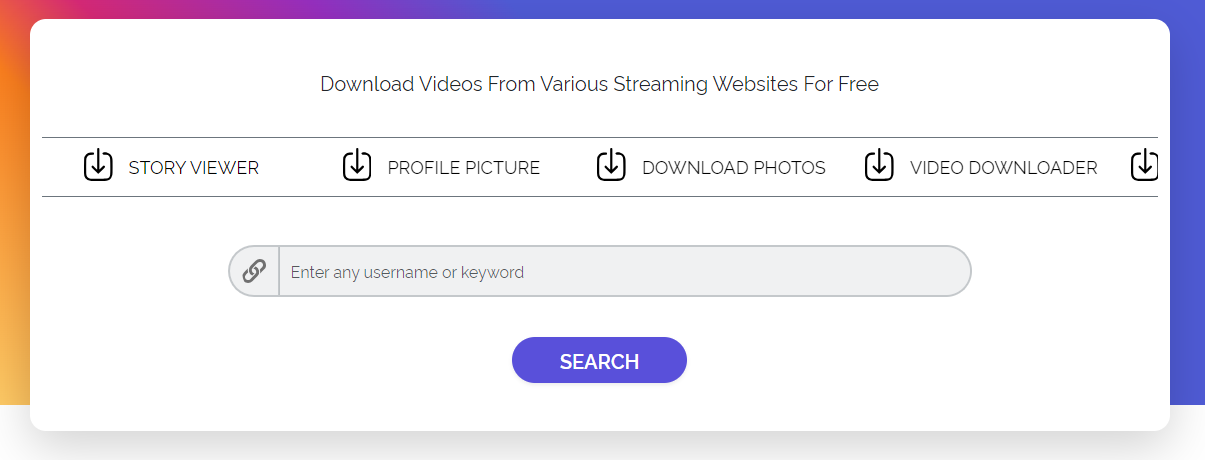Click the light gray area beneath the white card
This screenshot has height=460, width=1205.
pos(600,447)
